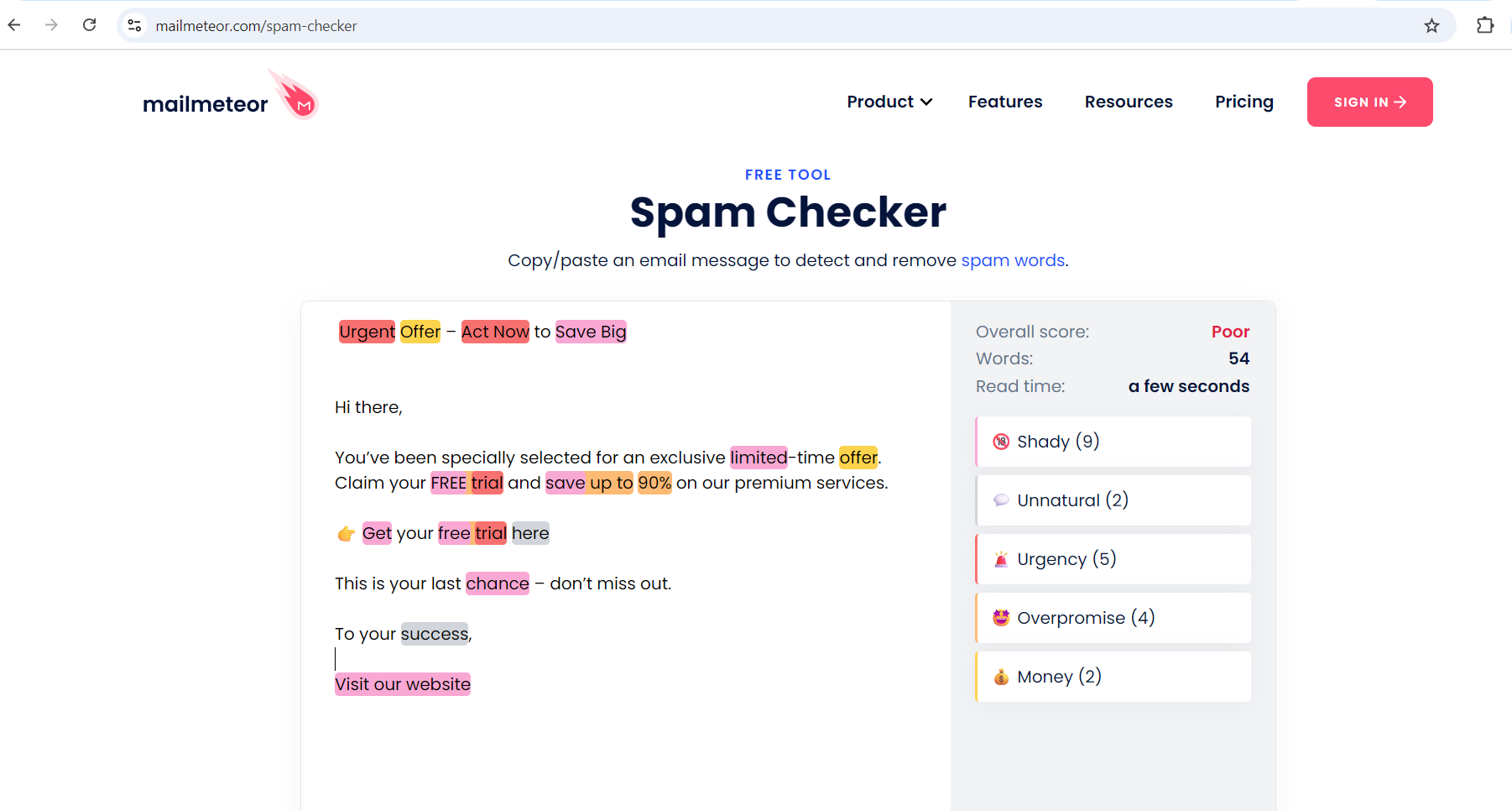Click highlighted 'Visit our website' phrase
1512x811 pixels.
point(403,684)
